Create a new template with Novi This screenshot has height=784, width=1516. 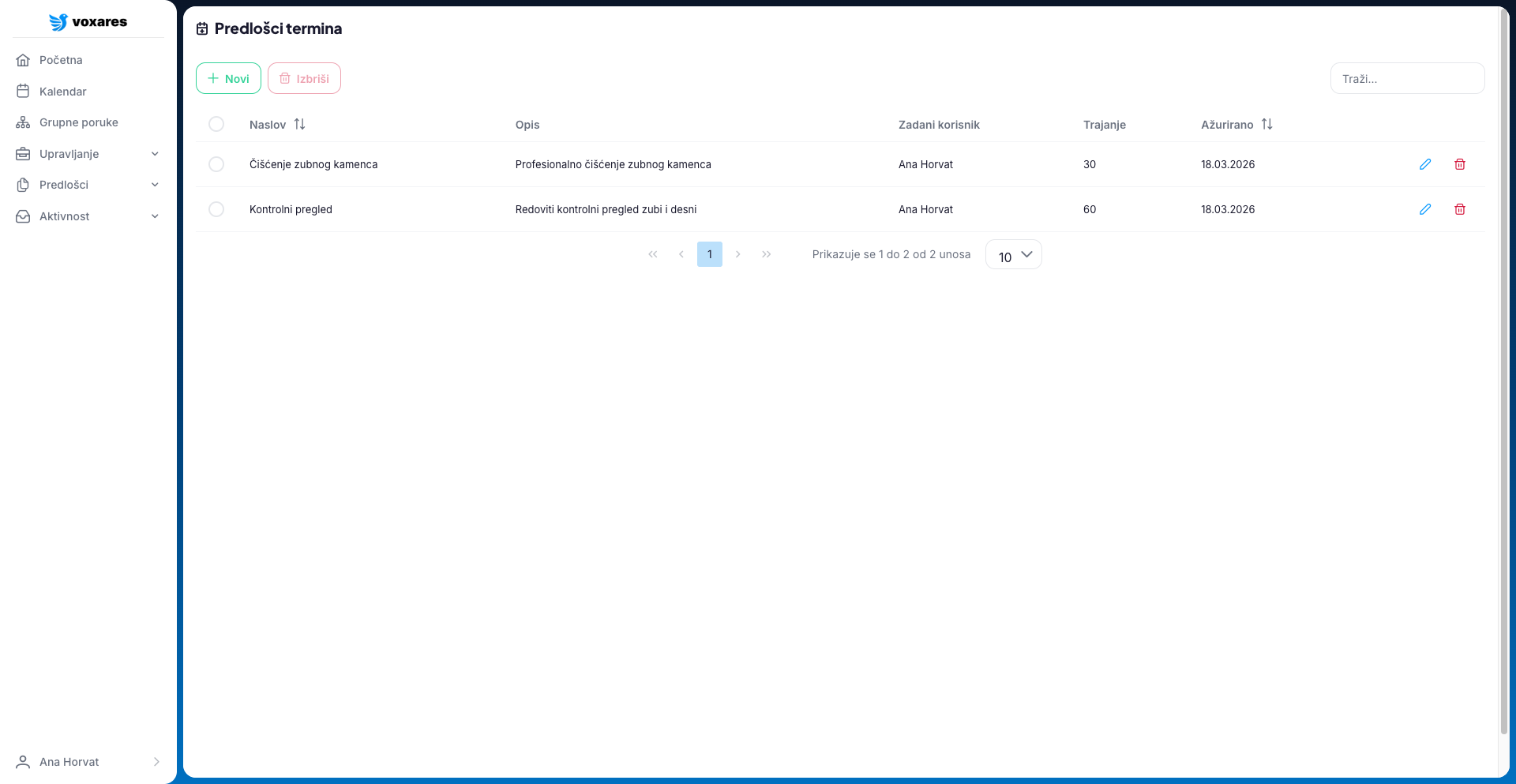[x=228, y=79]
